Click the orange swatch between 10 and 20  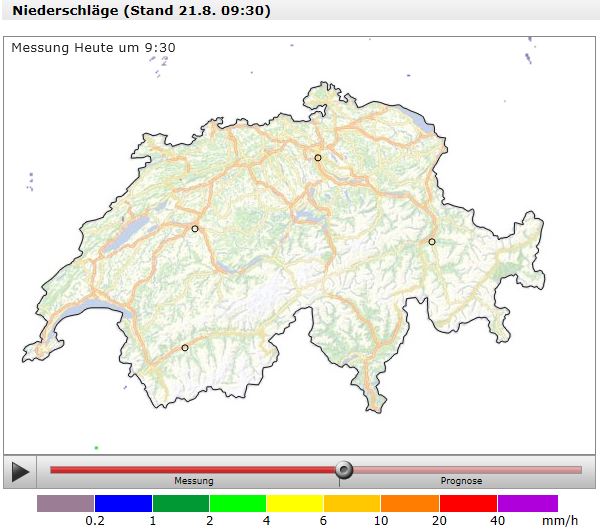(410, 503)
